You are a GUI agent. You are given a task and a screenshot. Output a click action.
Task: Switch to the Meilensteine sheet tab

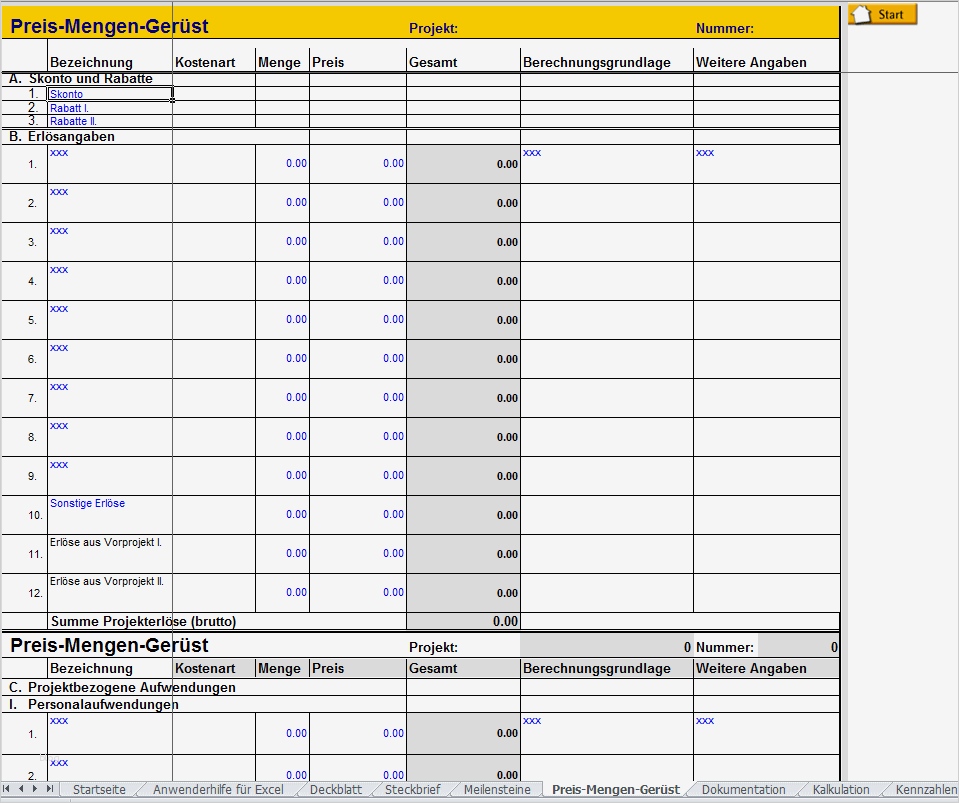497,790
